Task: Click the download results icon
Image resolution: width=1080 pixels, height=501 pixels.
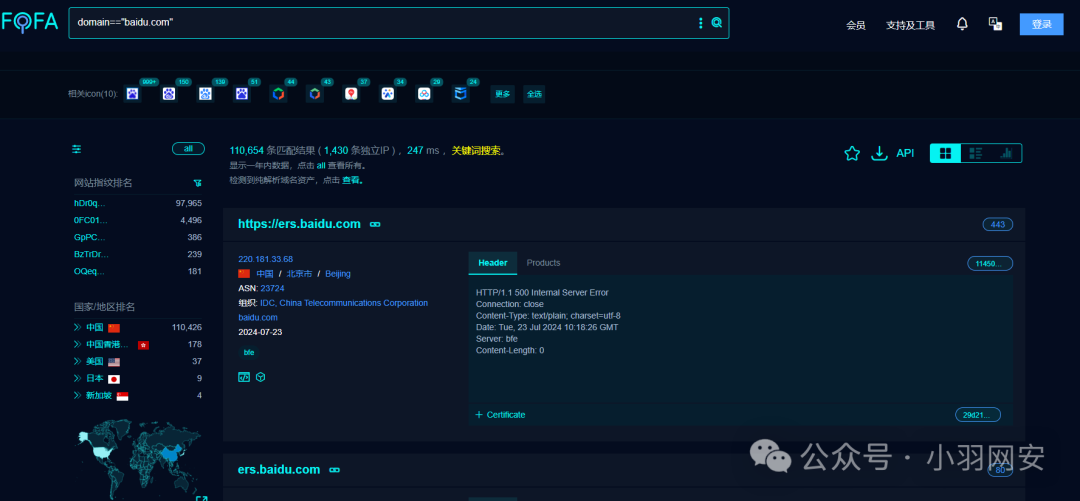Action: click(879, 154)
